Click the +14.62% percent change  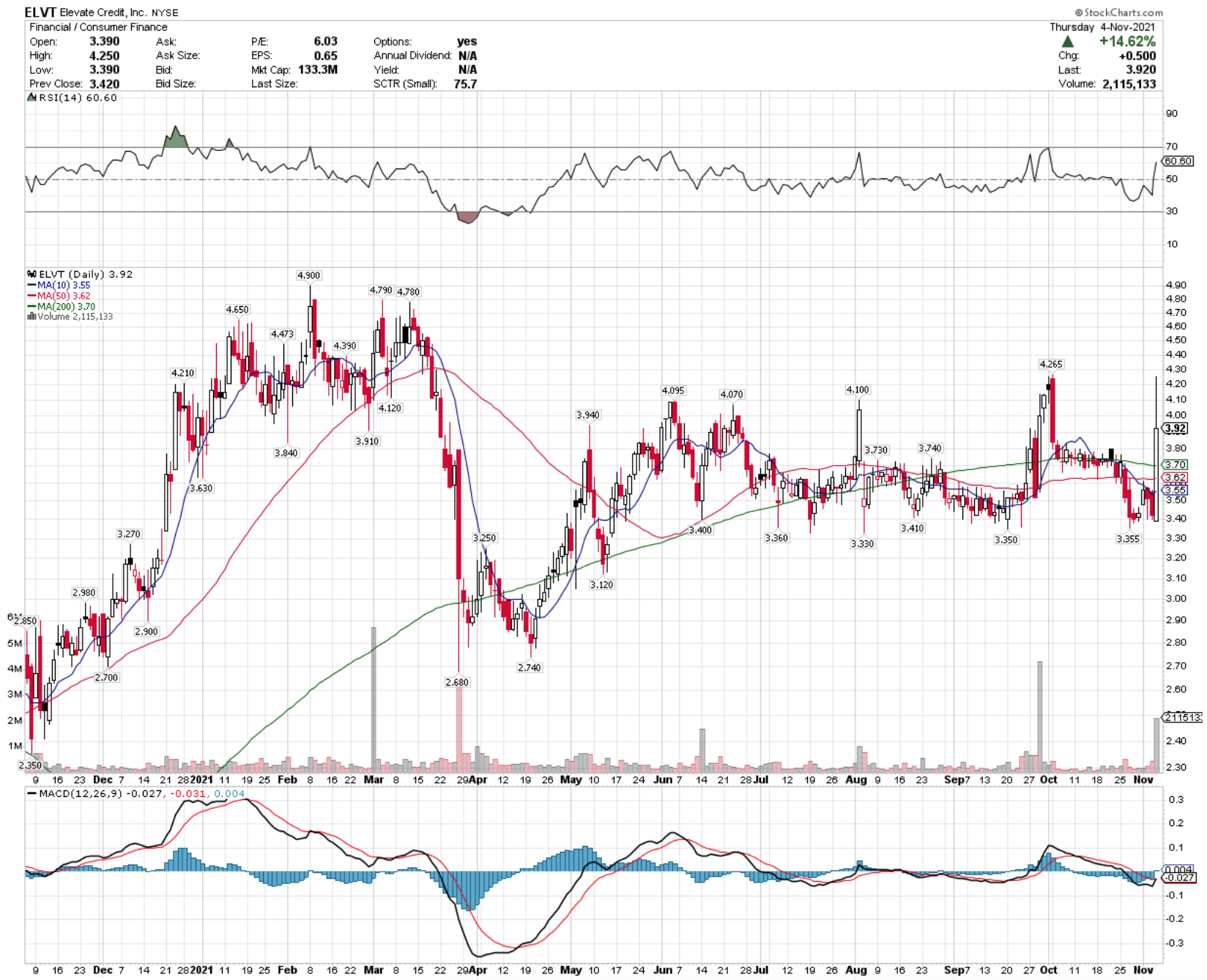(x=1127, y=42)
